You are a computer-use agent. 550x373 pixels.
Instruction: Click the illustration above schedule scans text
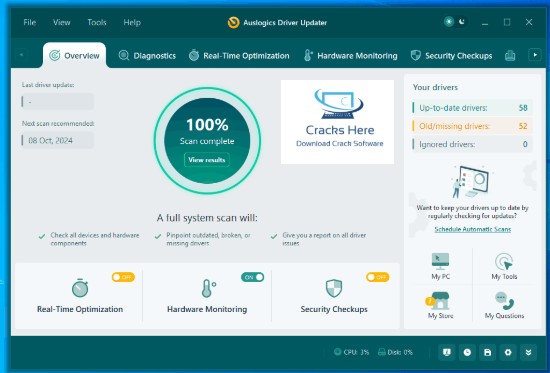(471, 182)
